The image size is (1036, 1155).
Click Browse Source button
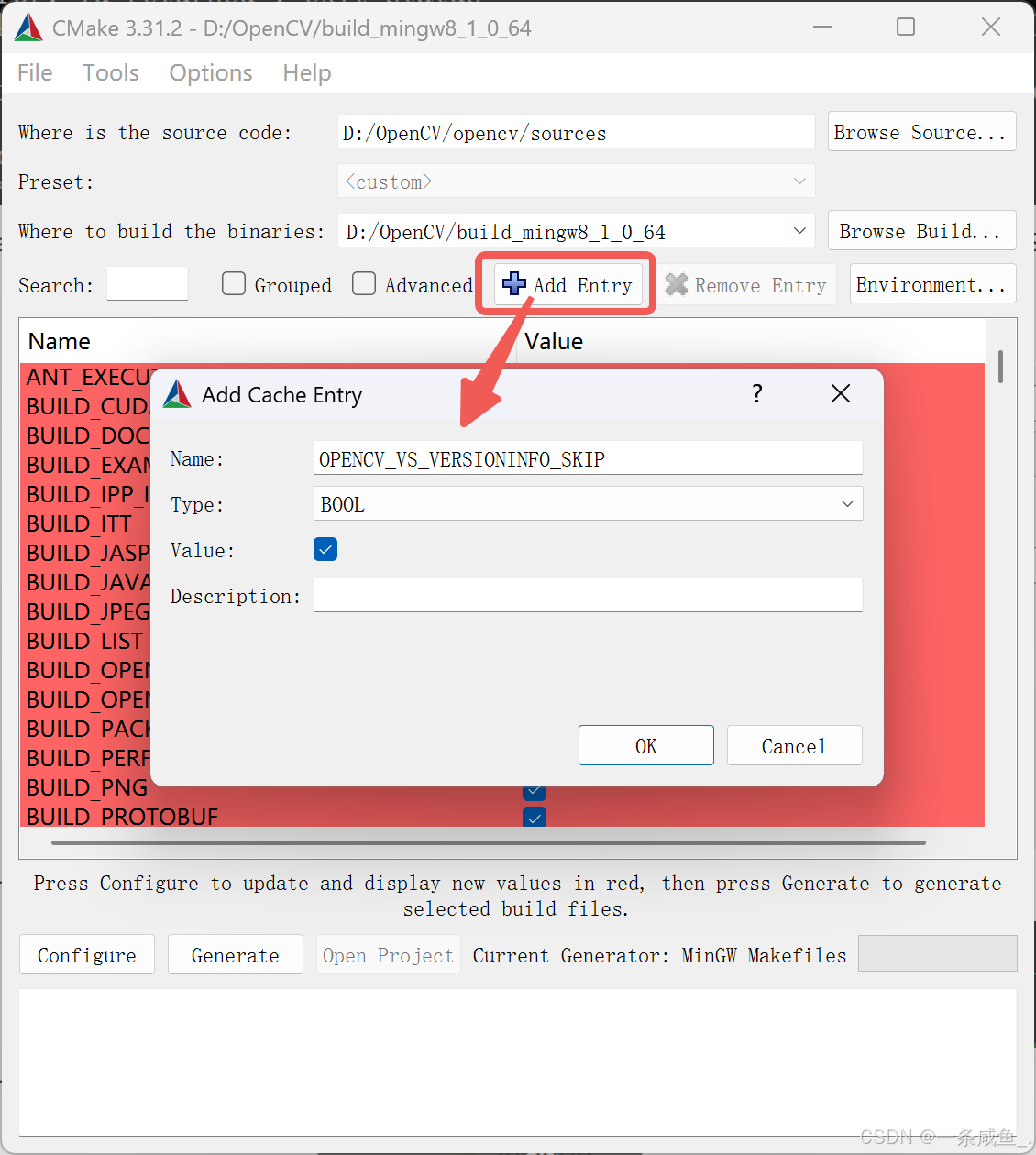tap(922, 131)
